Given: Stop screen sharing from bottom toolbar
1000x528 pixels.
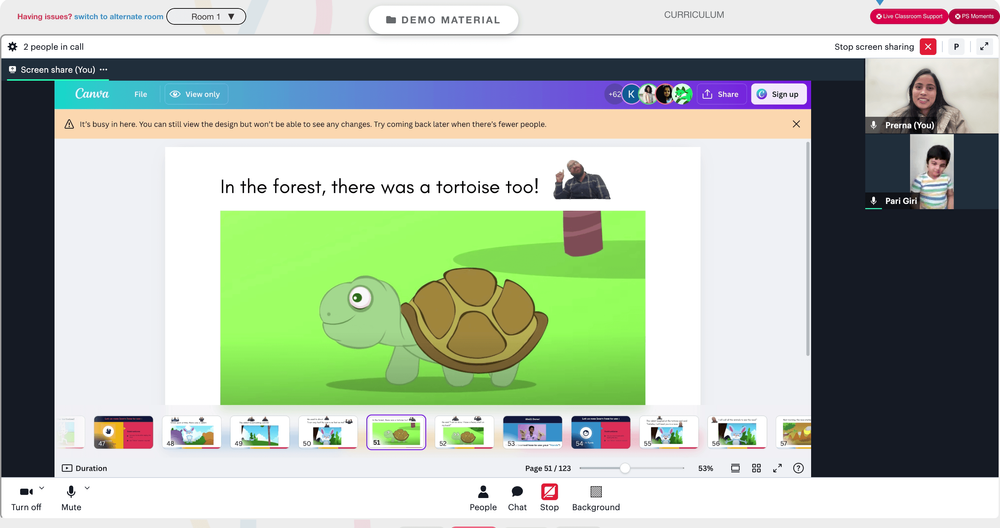Looking at the screenshot, I should pyautogui.click(x=549, y=498).
